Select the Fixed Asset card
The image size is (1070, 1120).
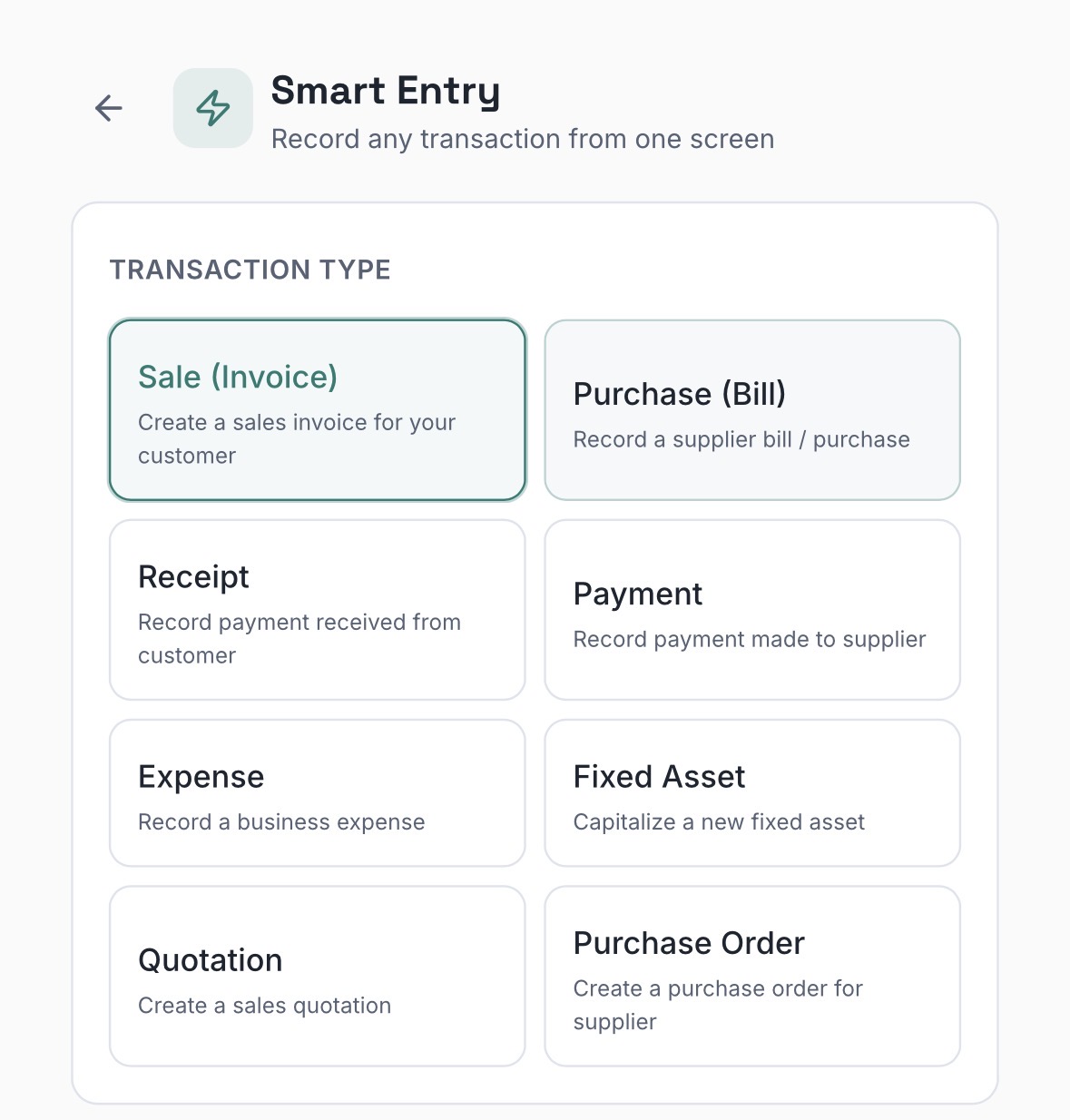pyautogui.click(x=751, y=793)
